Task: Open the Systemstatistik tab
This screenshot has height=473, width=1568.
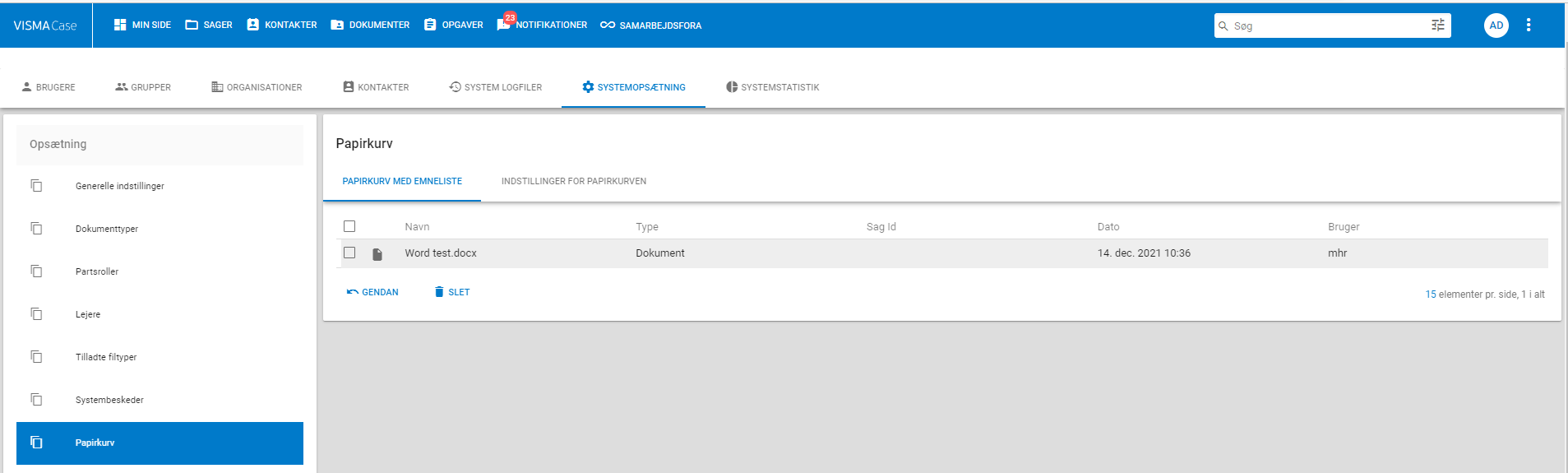Action: tap(772, 87)
